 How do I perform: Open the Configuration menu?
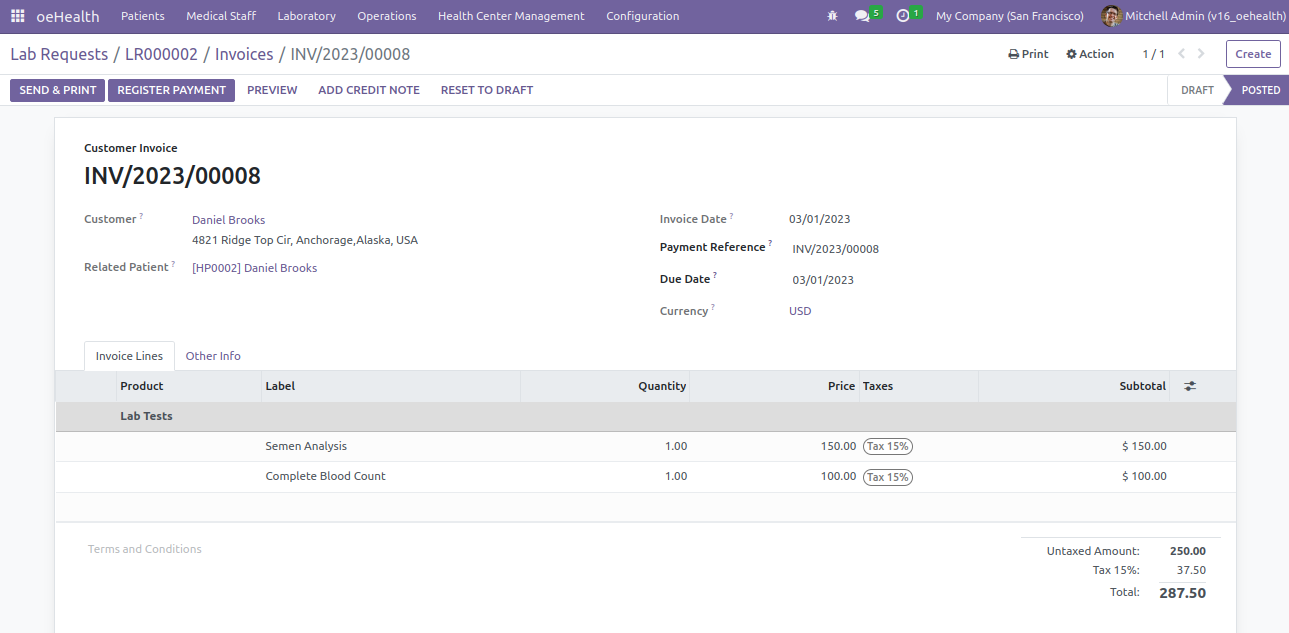pyautogui.click(x=643, y=16)
